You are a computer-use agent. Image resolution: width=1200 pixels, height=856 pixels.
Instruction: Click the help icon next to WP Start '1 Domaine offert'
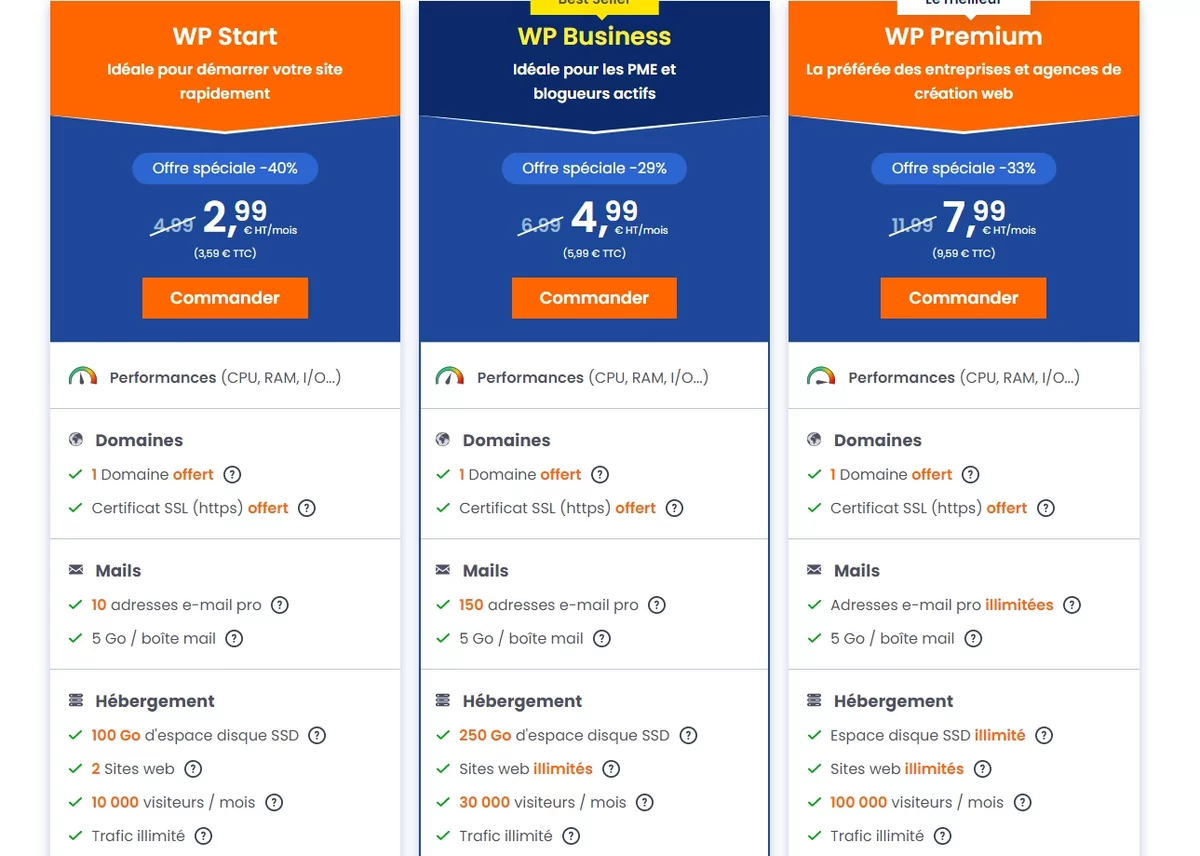coord(232,475)
